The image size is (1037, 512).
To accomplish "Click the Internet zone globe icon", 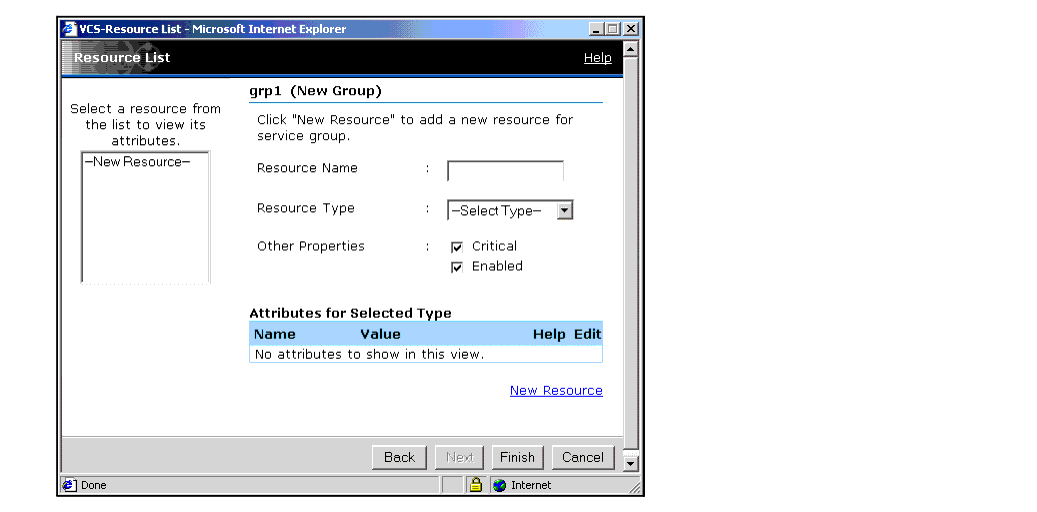I will pyautogui.click(x=499, y=485).
